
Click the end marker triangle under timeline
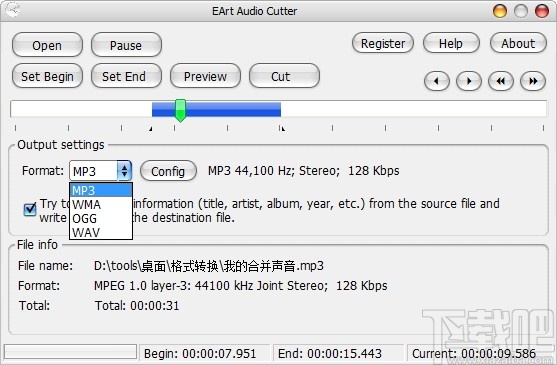click(283, 129)
